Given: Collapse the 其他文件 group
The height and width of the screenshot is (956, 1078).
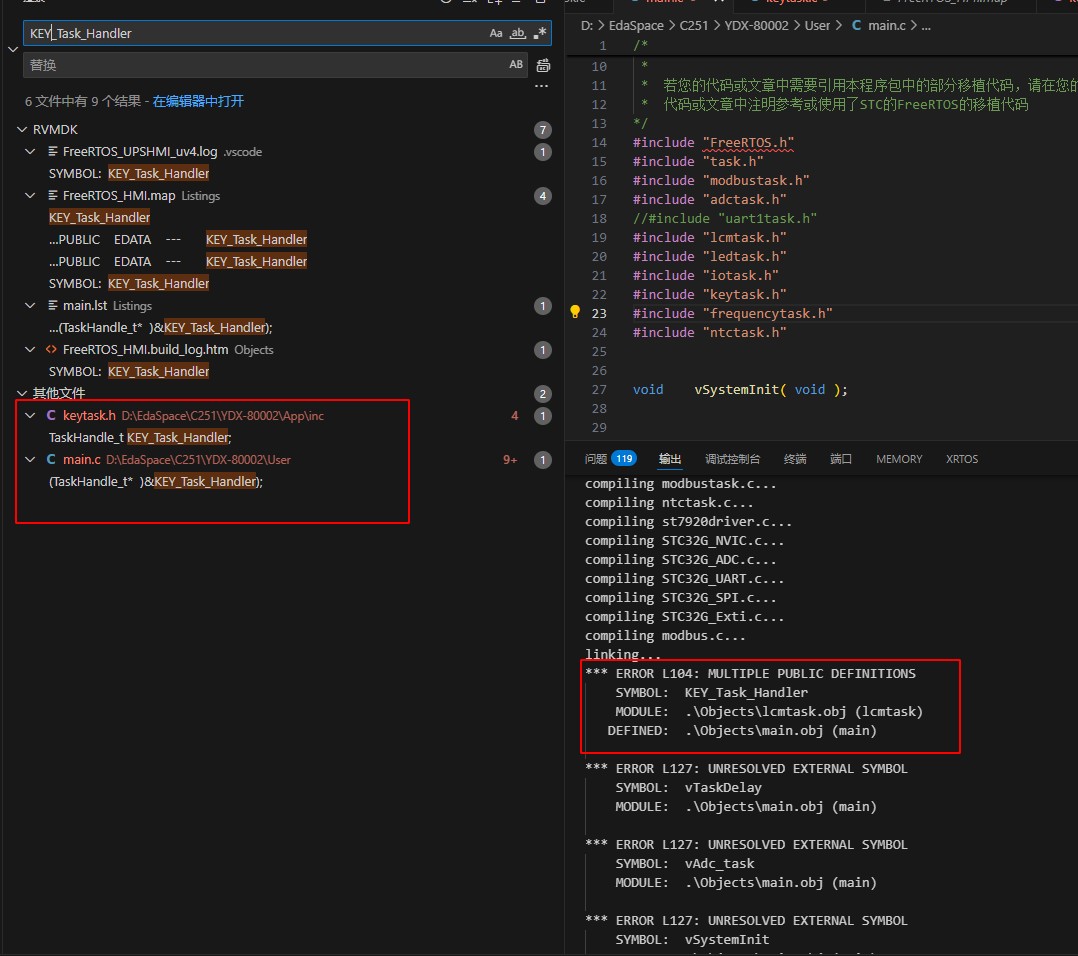Looking at the screenshot, I should (22, 393).
